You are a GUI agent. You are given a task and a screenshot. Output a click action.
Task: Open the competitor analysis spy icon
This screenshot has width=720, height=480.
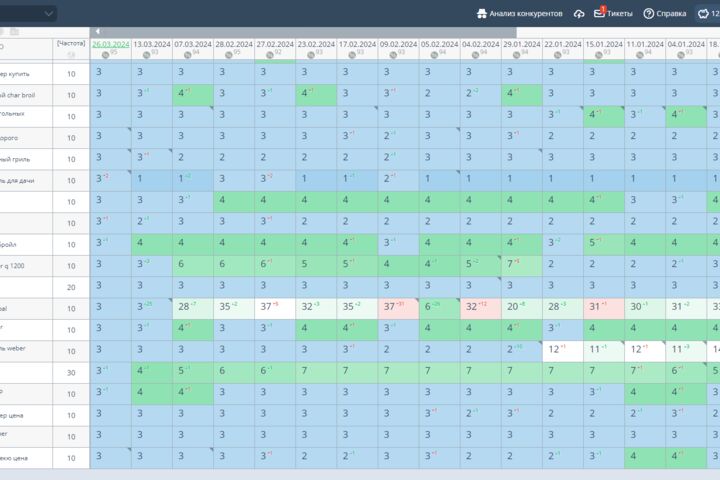[481, 14]
